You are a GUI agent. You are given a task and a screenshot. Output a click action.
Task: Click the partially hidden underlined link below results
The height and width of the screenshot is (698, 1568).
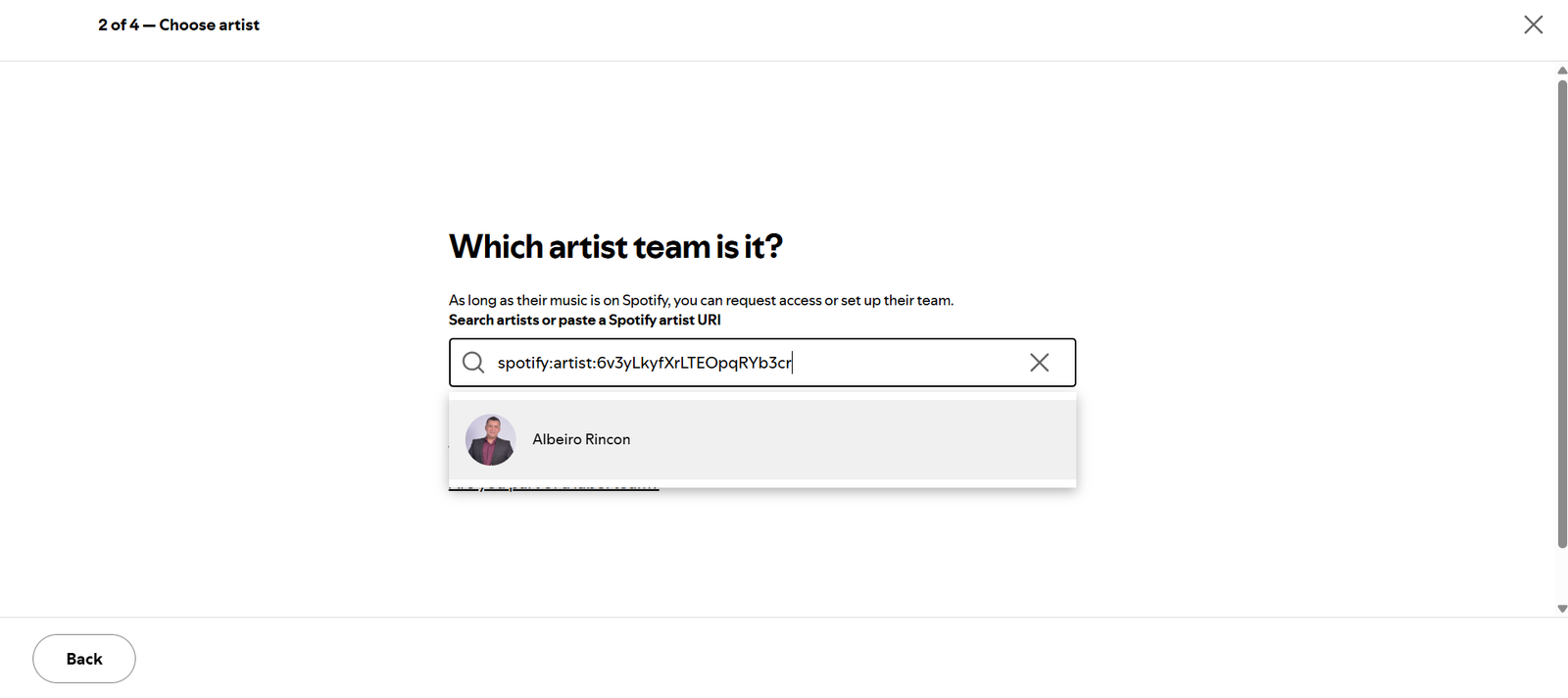pos(554,485)
